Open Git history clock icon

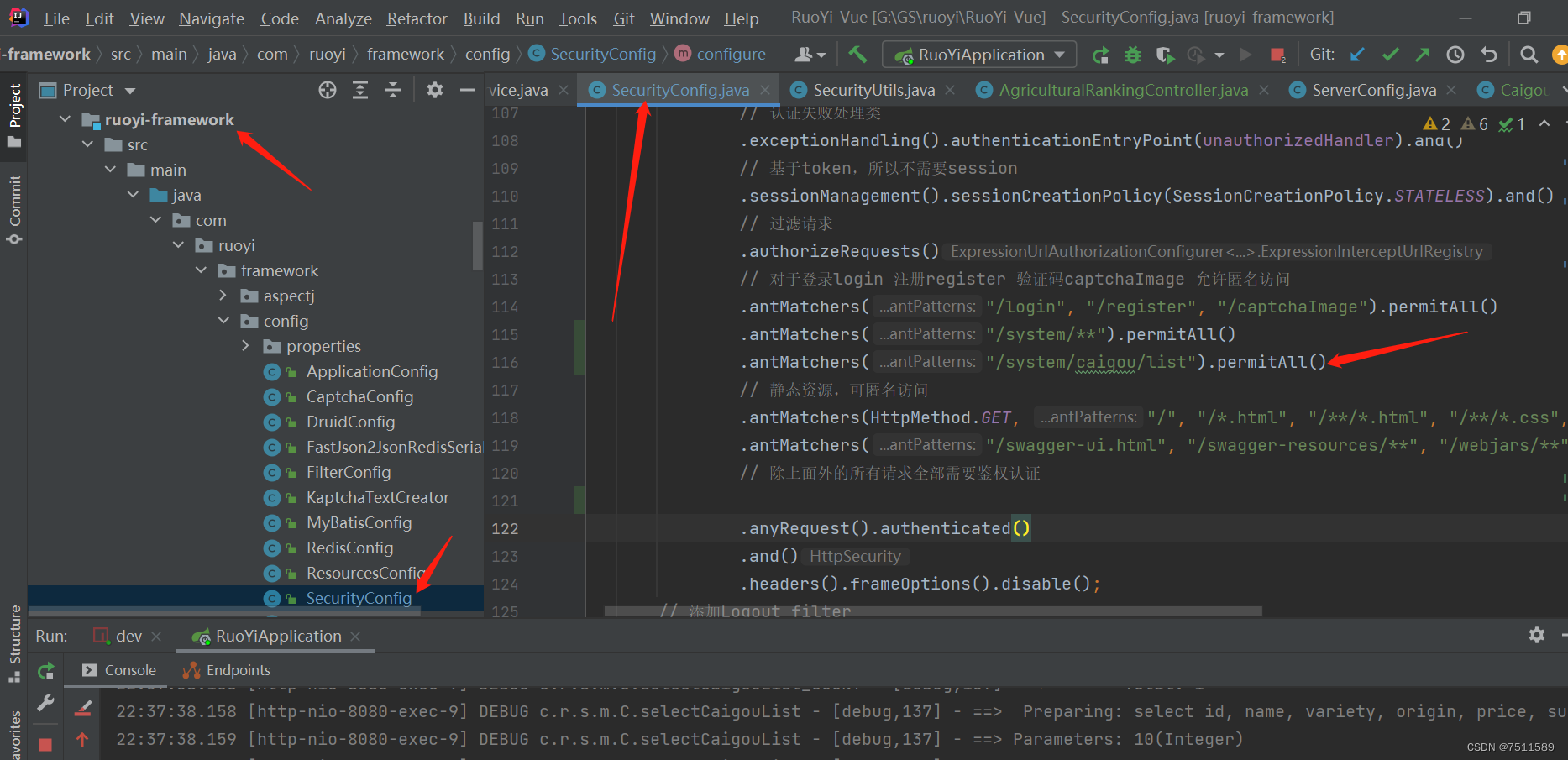(x=1455, y=55)
